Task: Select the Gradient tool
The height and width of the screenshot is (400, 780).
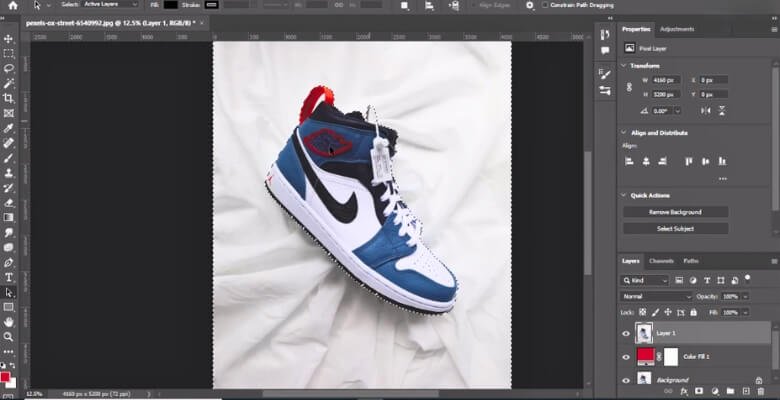Action: click(8, 217)
